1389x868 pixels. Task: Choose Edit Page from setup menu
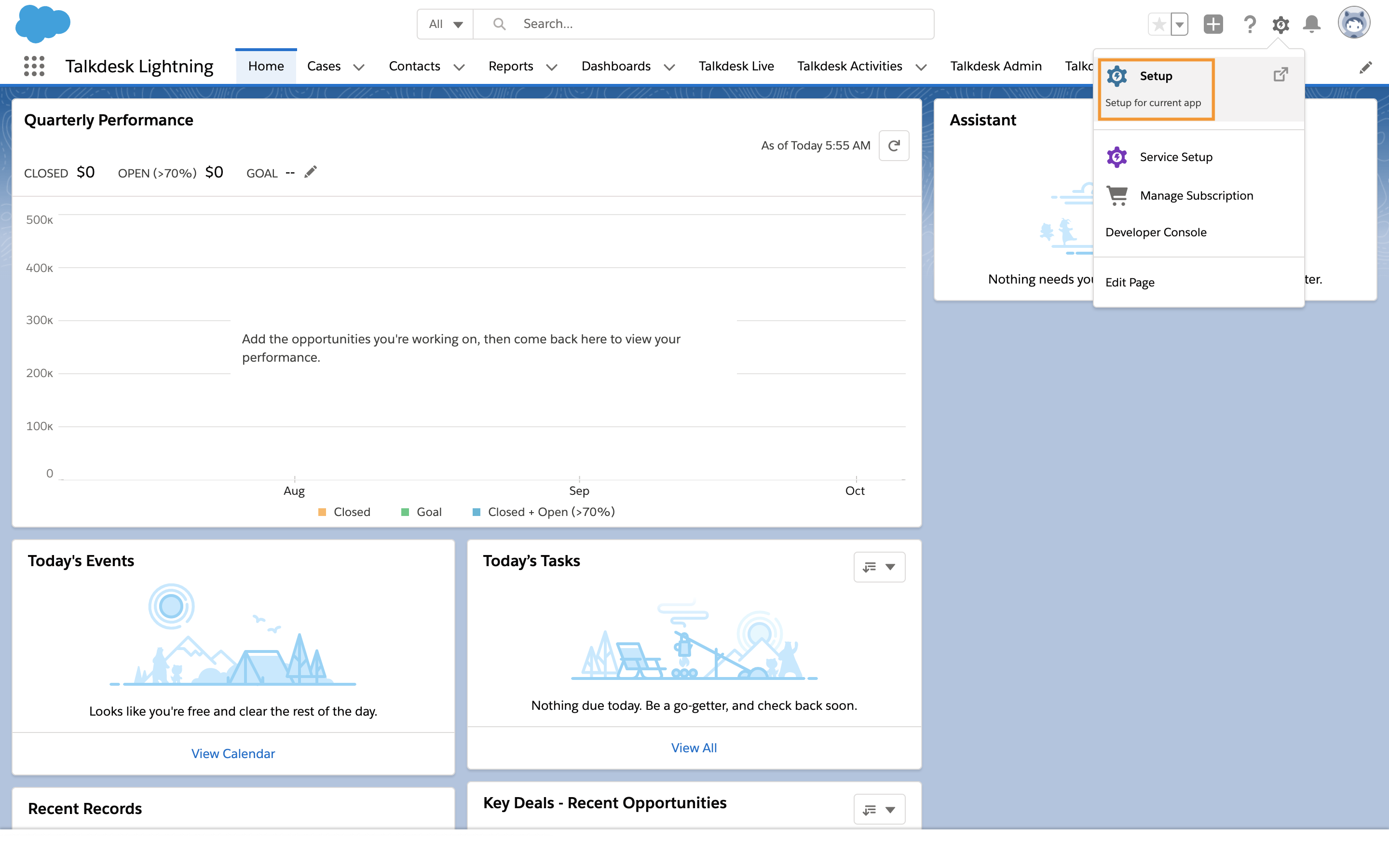1198,283
